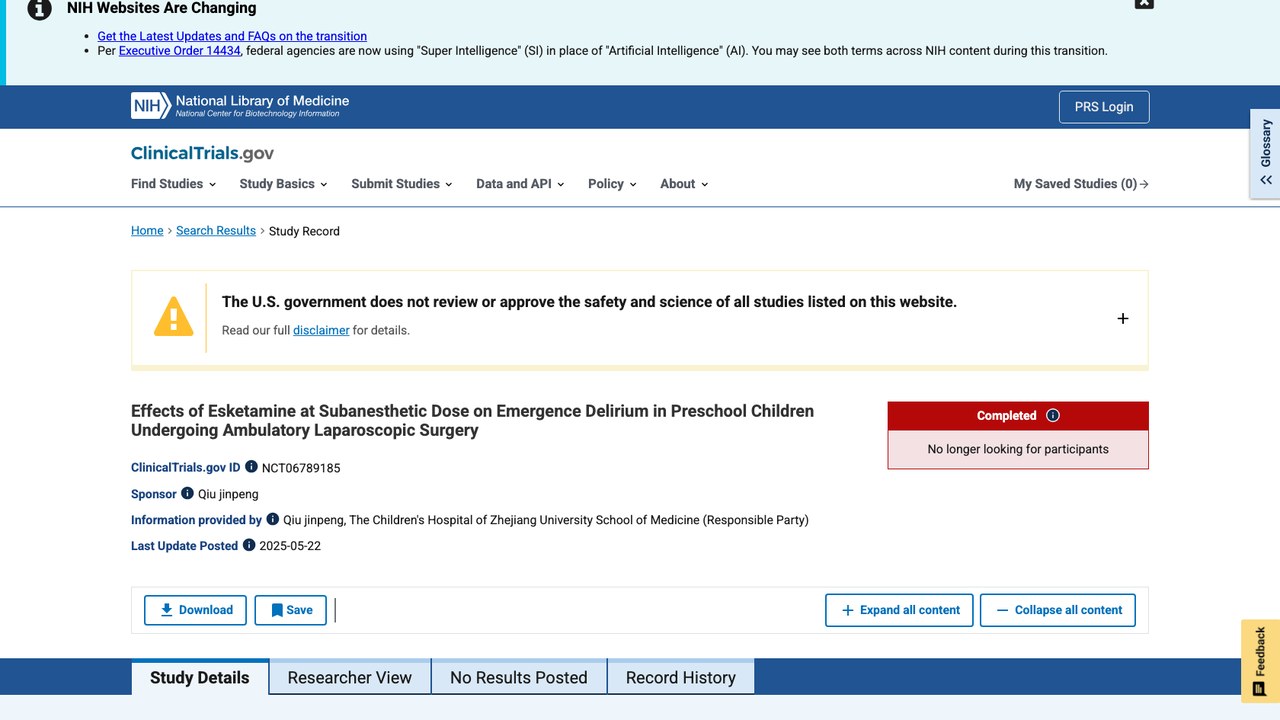
Task: Open the Study Basics dropdown menu
Action: pyautogui.click(x=284, y=184)
